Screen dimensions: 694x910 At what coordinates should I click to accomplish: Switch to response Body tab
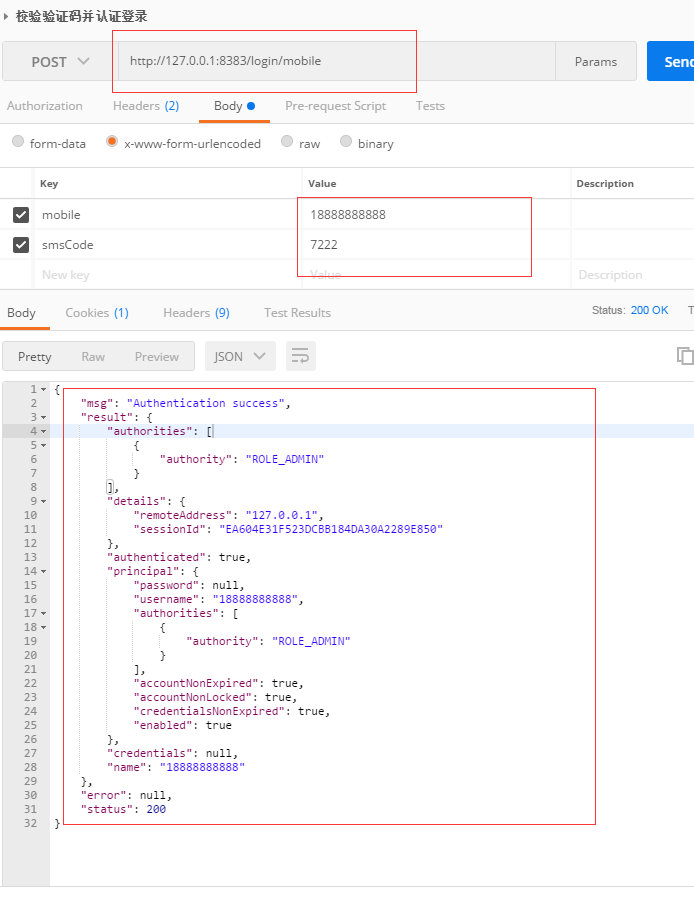[21, 313]
